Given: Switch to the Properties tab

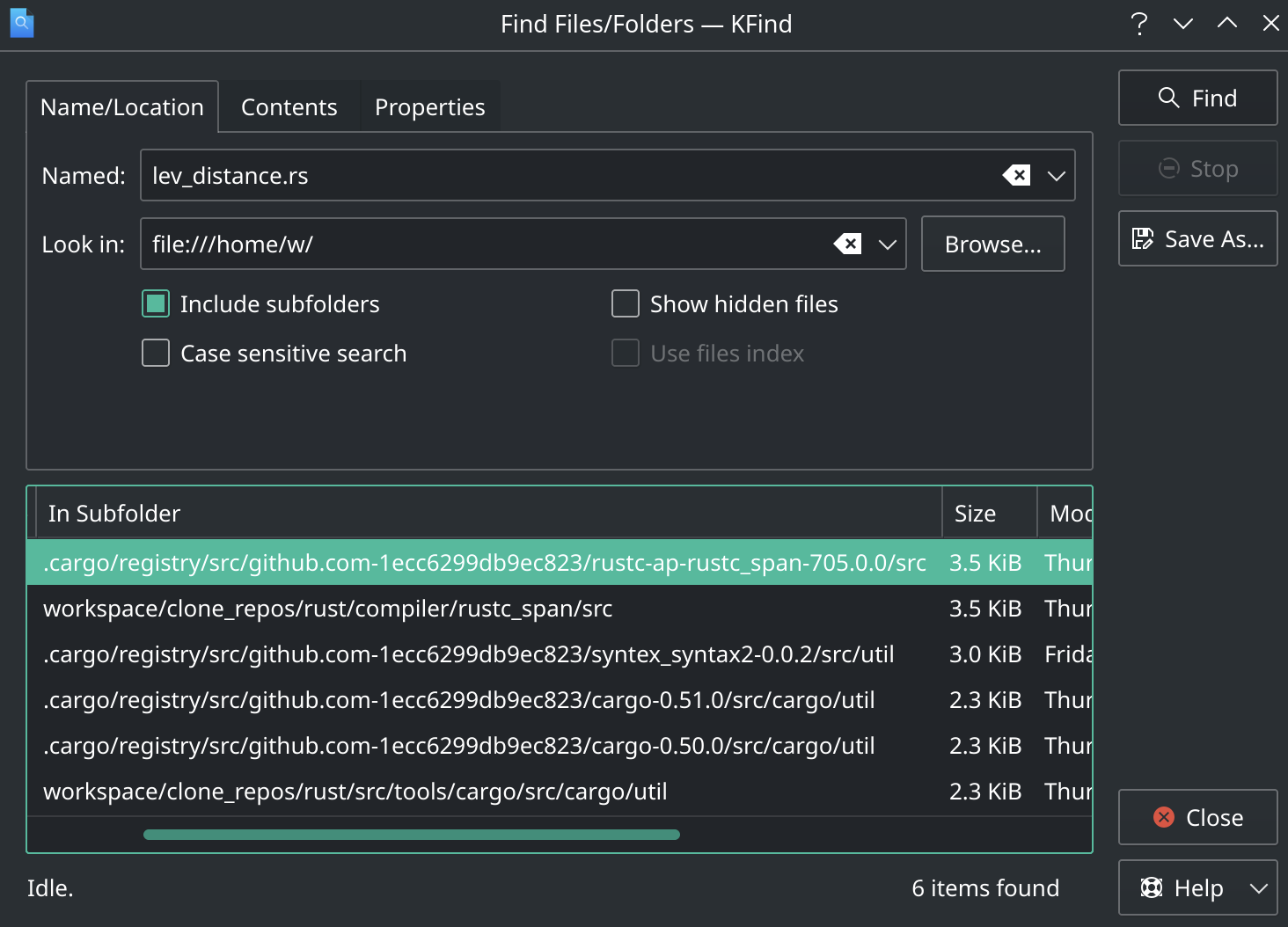Looking at the screenshot, I should click(x=429, y=107).
